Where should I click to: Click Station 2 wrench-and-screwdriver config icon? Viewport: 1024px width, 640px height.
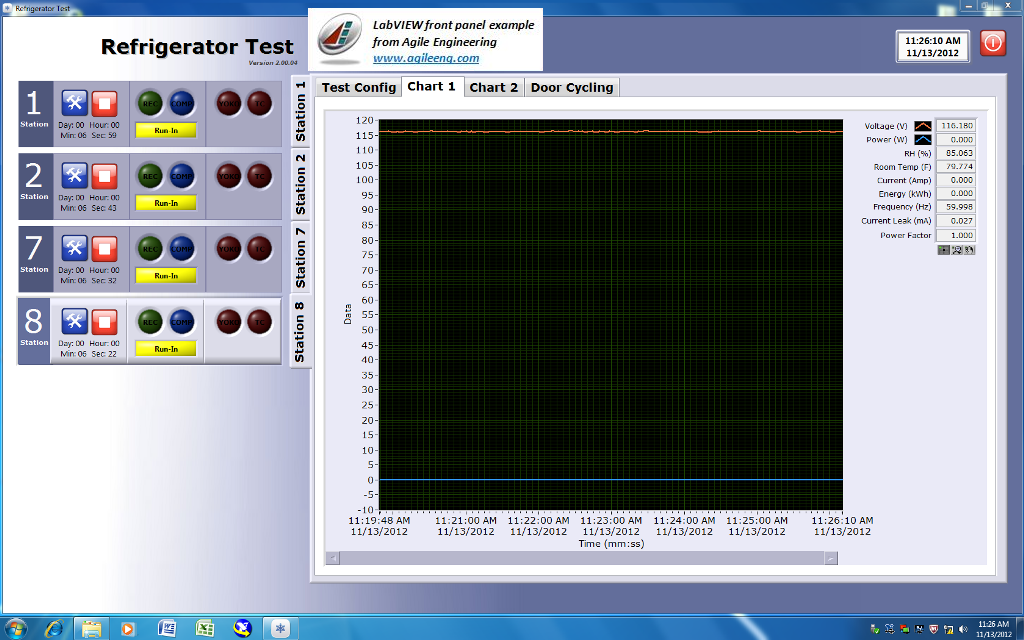[75, 175]
